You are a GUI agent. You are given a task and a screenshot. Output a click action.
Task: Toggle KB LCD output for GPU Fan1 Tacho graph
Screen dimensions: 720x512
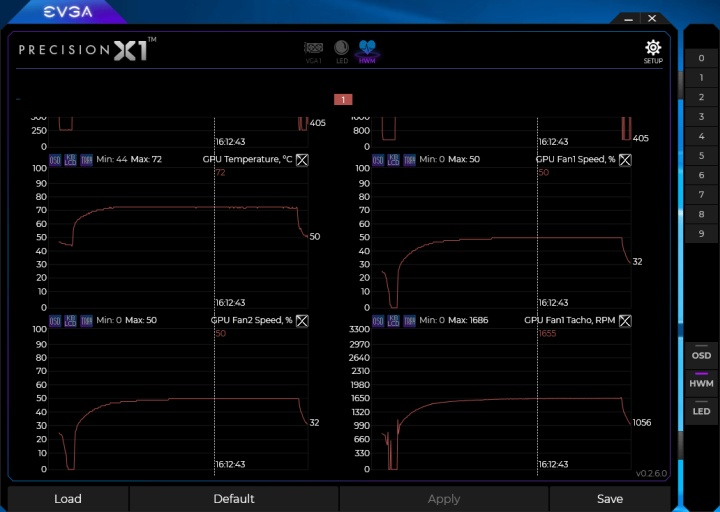click(x=394, y=321)
